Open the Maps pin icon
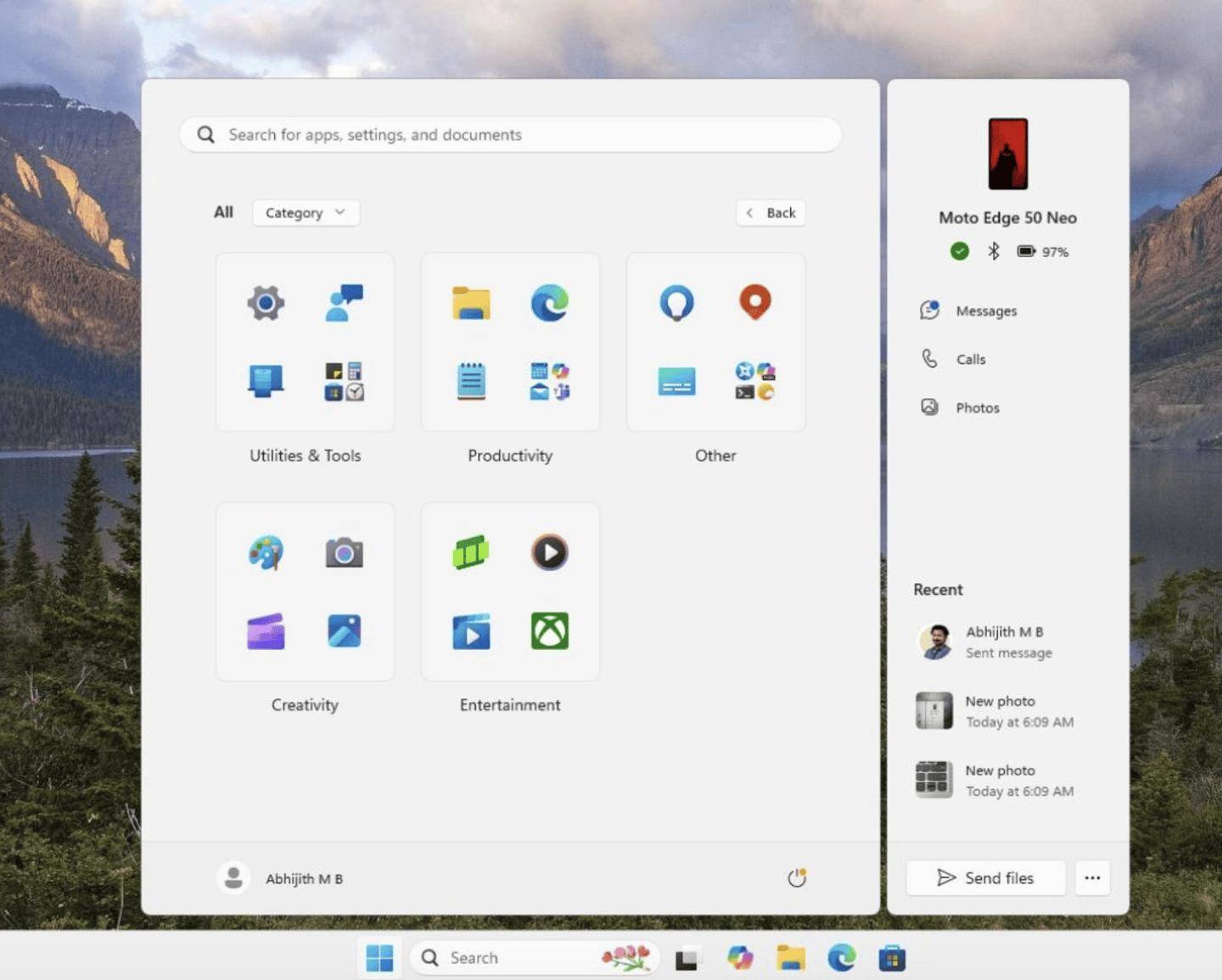 coord(754,302)
